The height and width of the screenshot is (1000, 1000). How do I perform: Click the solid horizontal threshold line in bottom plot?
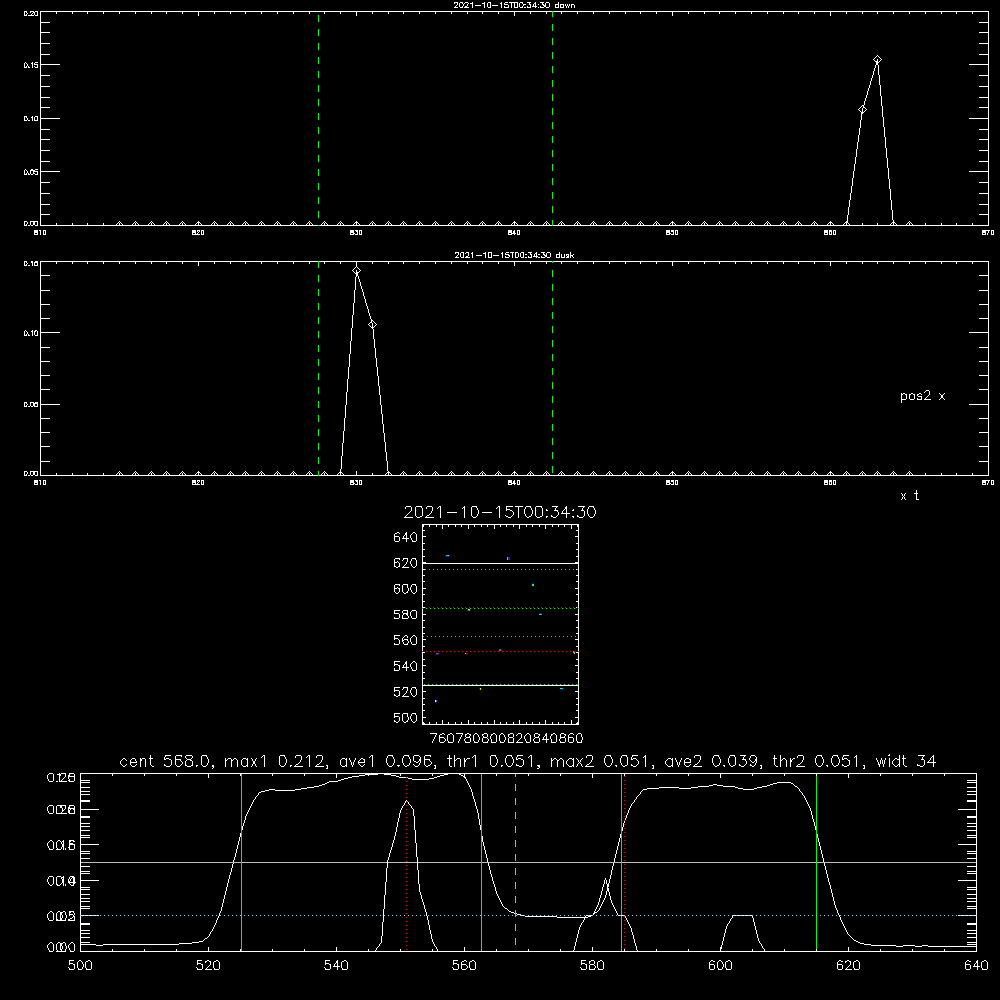[x=528, y=862]
